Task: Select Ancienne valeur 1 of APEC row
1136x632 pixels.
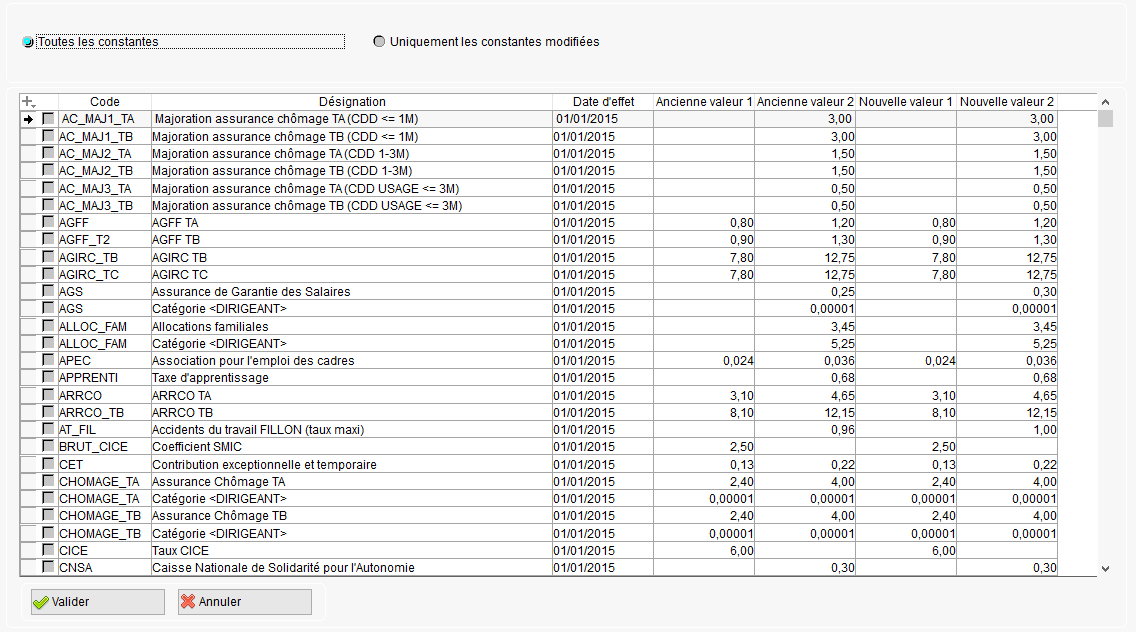Action: coord(703,360)
